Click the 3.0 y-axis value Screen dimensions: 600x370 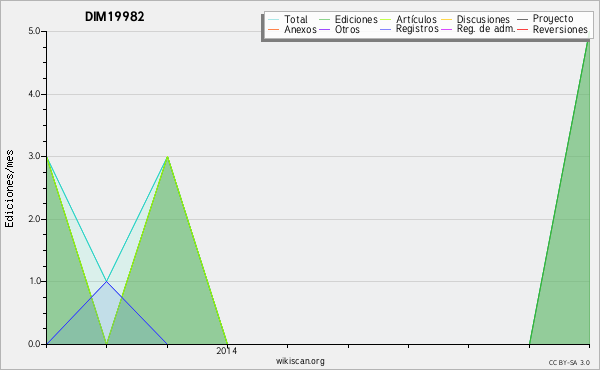point(34,156)
